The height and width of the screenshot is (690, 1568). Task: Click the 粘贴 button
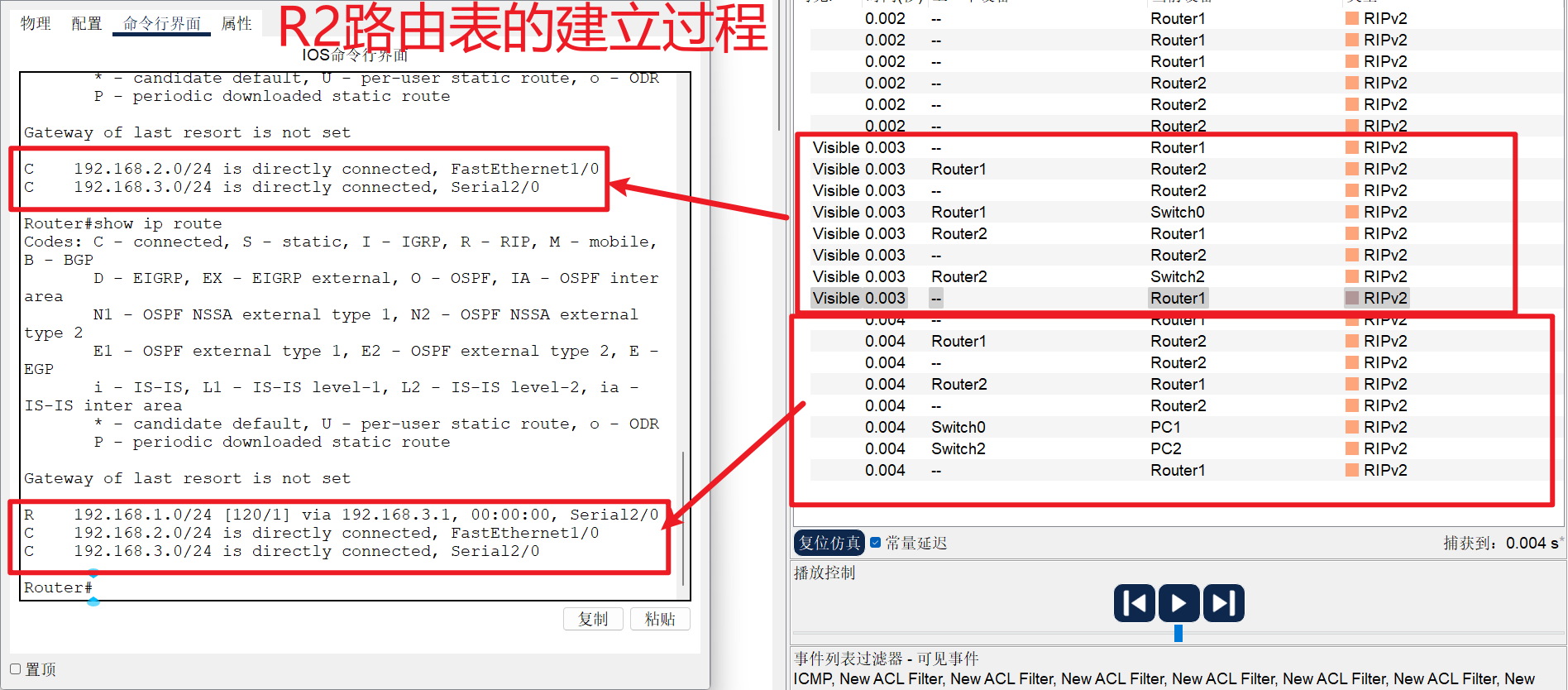[660, 619]
